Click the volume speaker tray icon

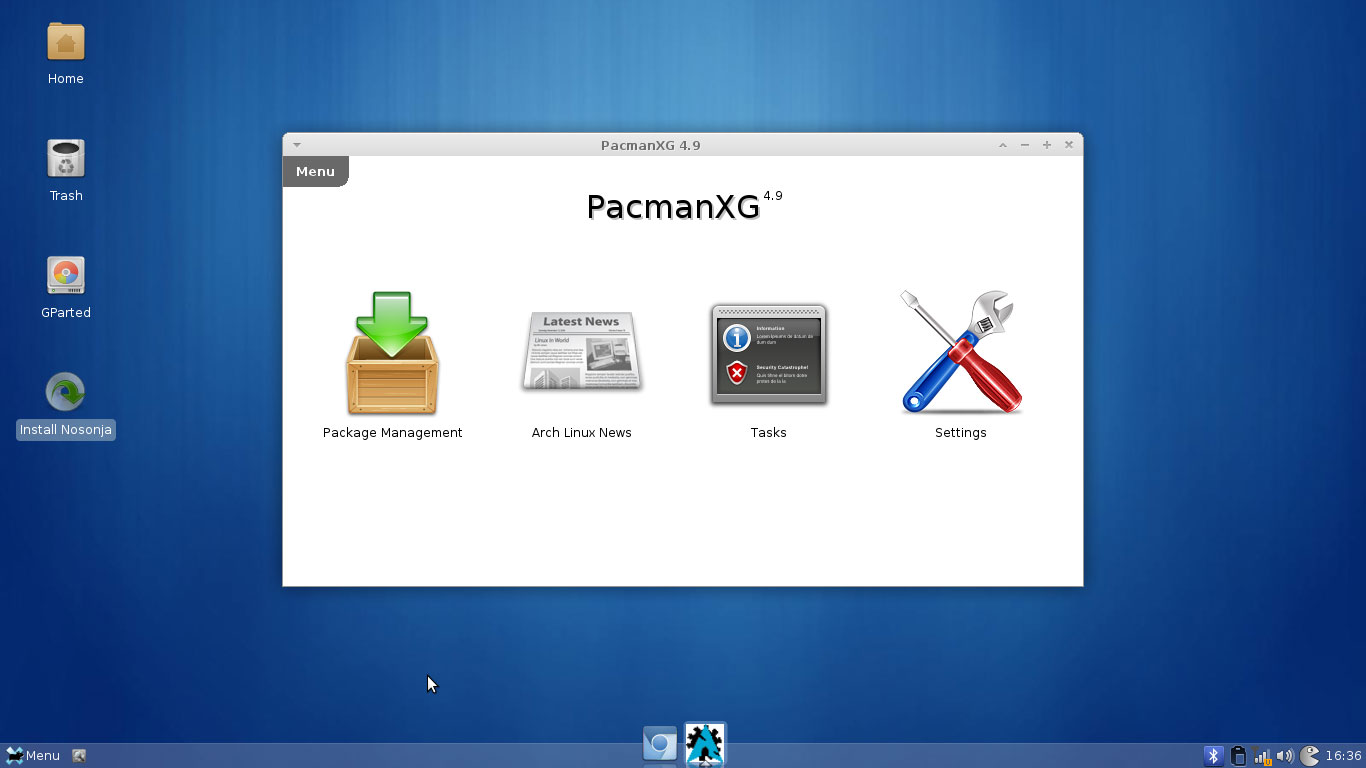coord(1285,756)
